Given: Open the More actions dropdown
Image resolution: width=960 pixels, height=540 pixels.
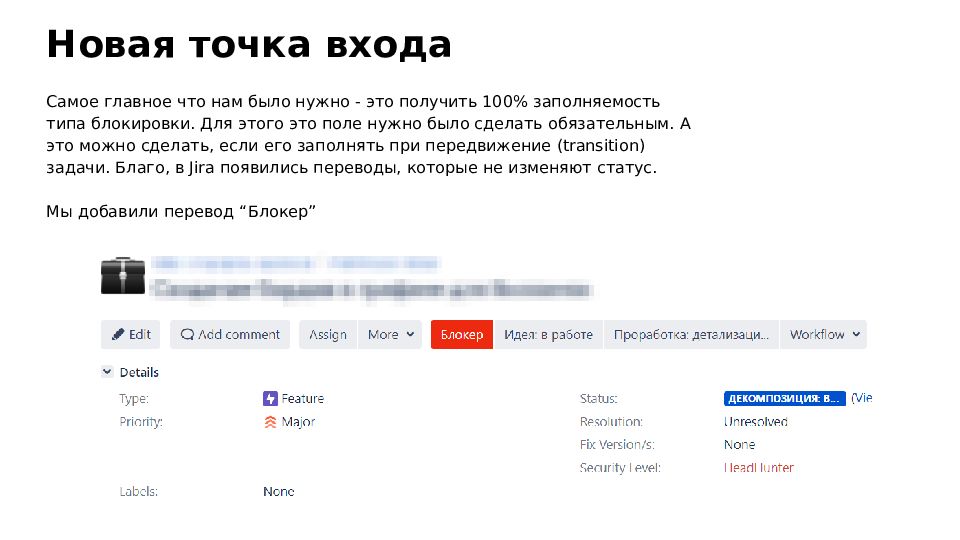Looking at the screenshot, I should tap(389, 335).
